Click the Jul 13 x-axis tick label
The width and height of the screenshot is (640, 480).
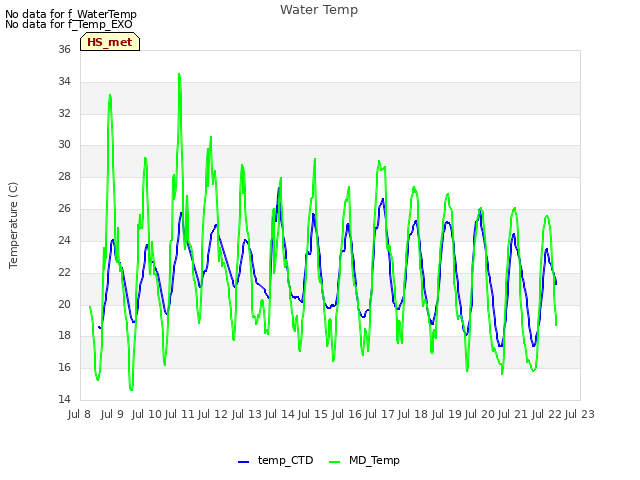point(247,414)
